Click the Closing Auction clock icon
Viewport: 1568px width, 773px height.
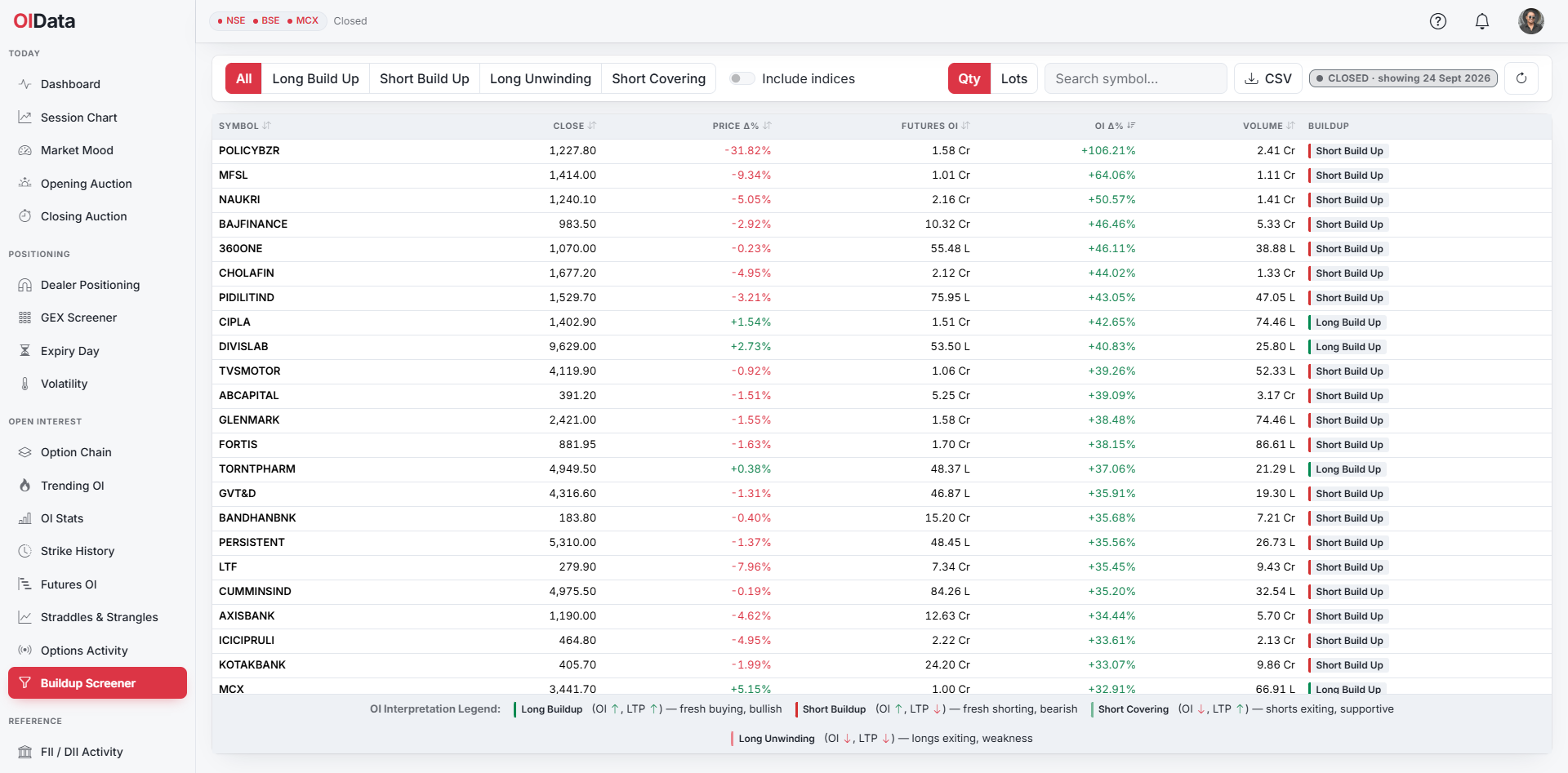pos(25,216)
